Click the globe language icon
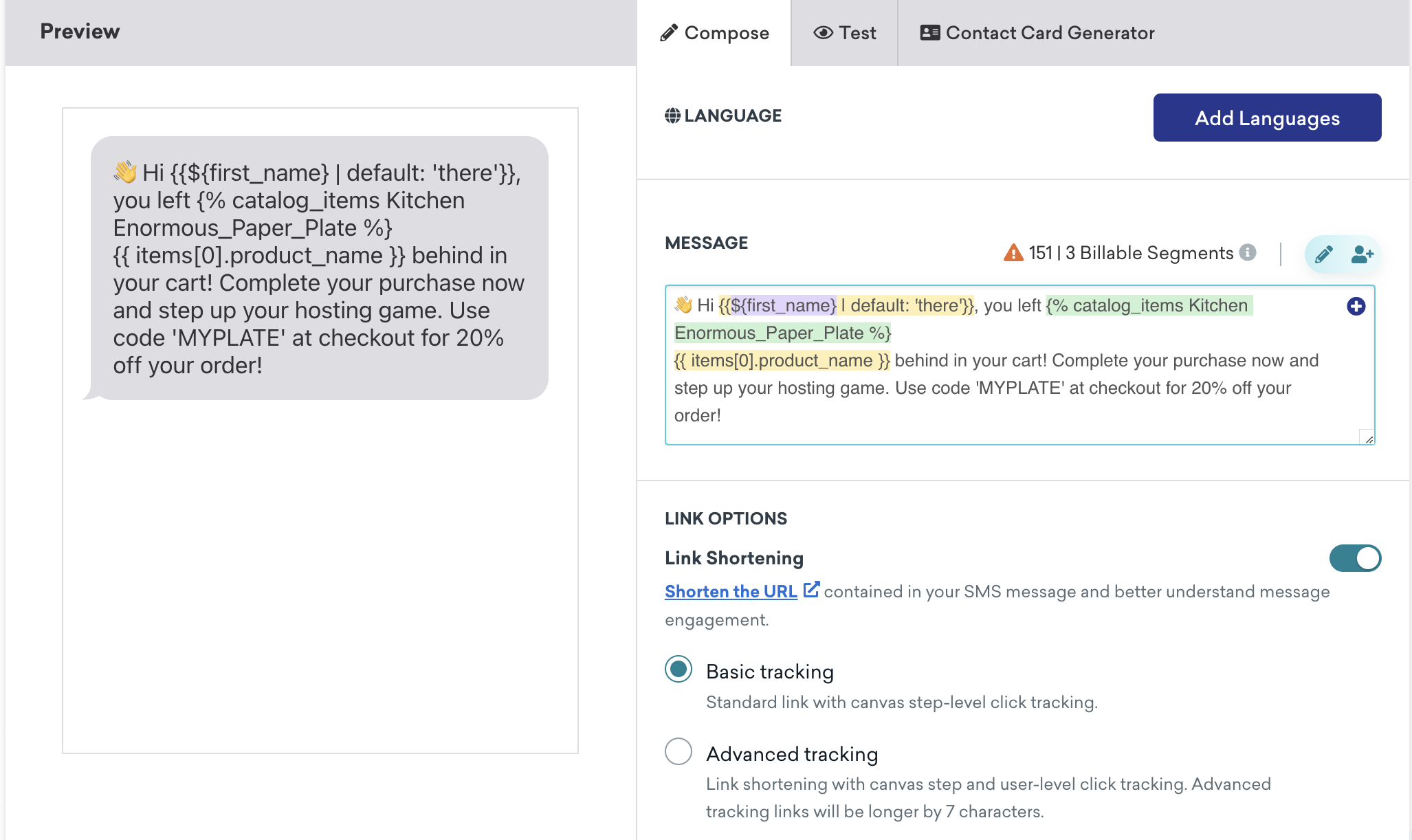This screenshot has height=840, width=1412. [671, 114]
